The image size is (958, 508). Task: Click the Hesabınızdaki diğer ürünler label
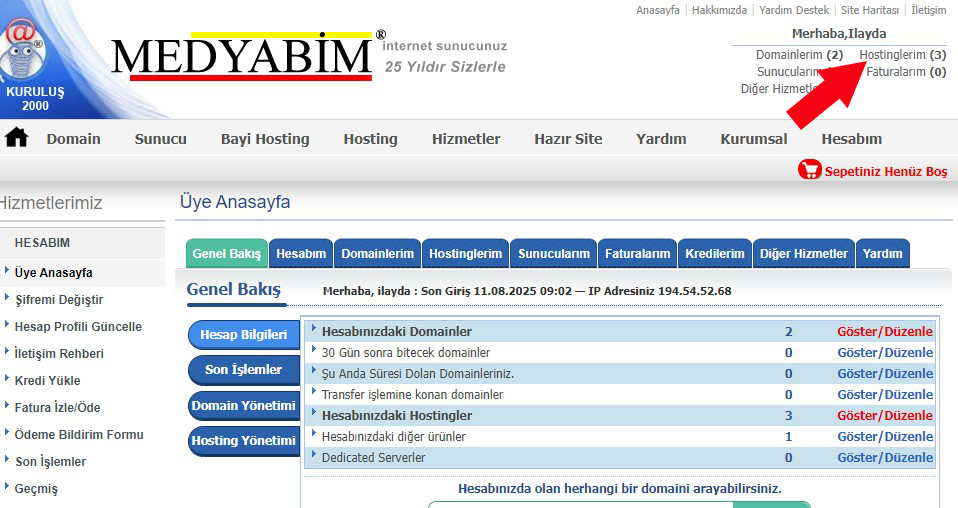tap(393, 436)
